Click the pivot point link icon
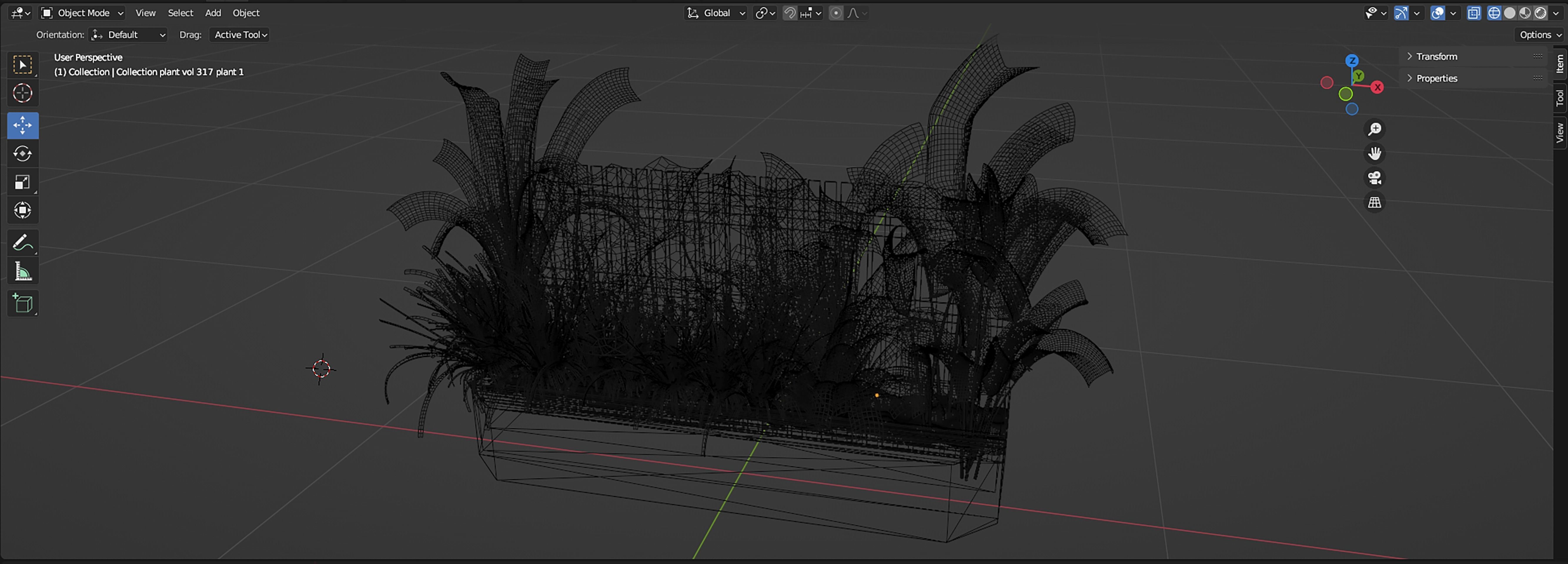1568x564 pixels. pos(765,13)
